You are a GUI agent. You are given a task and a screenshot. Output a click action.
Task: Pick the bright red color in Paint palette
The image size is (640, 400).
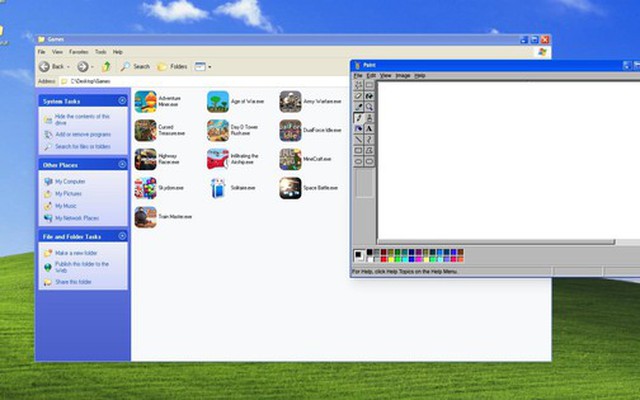click(383, 259)
